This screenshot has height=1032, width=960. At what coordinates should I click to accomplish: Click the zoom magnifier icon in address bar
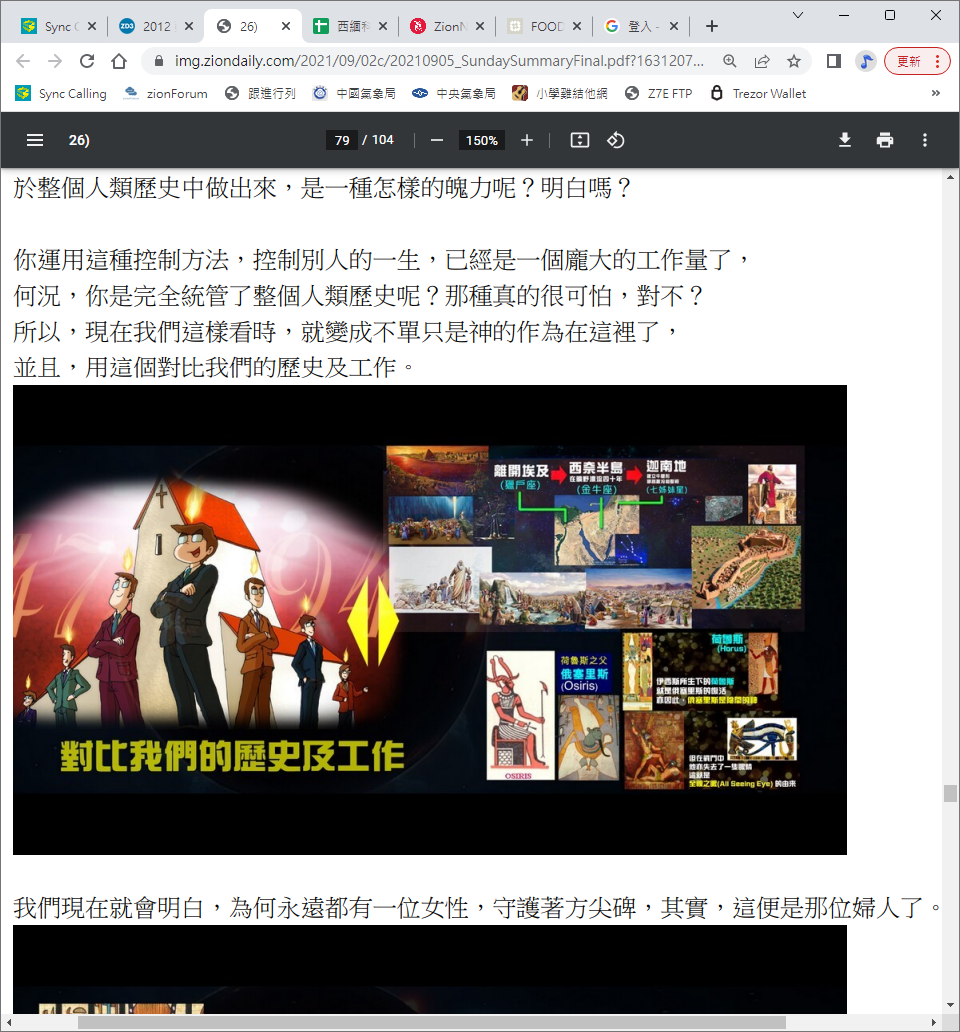click(730, 61)
